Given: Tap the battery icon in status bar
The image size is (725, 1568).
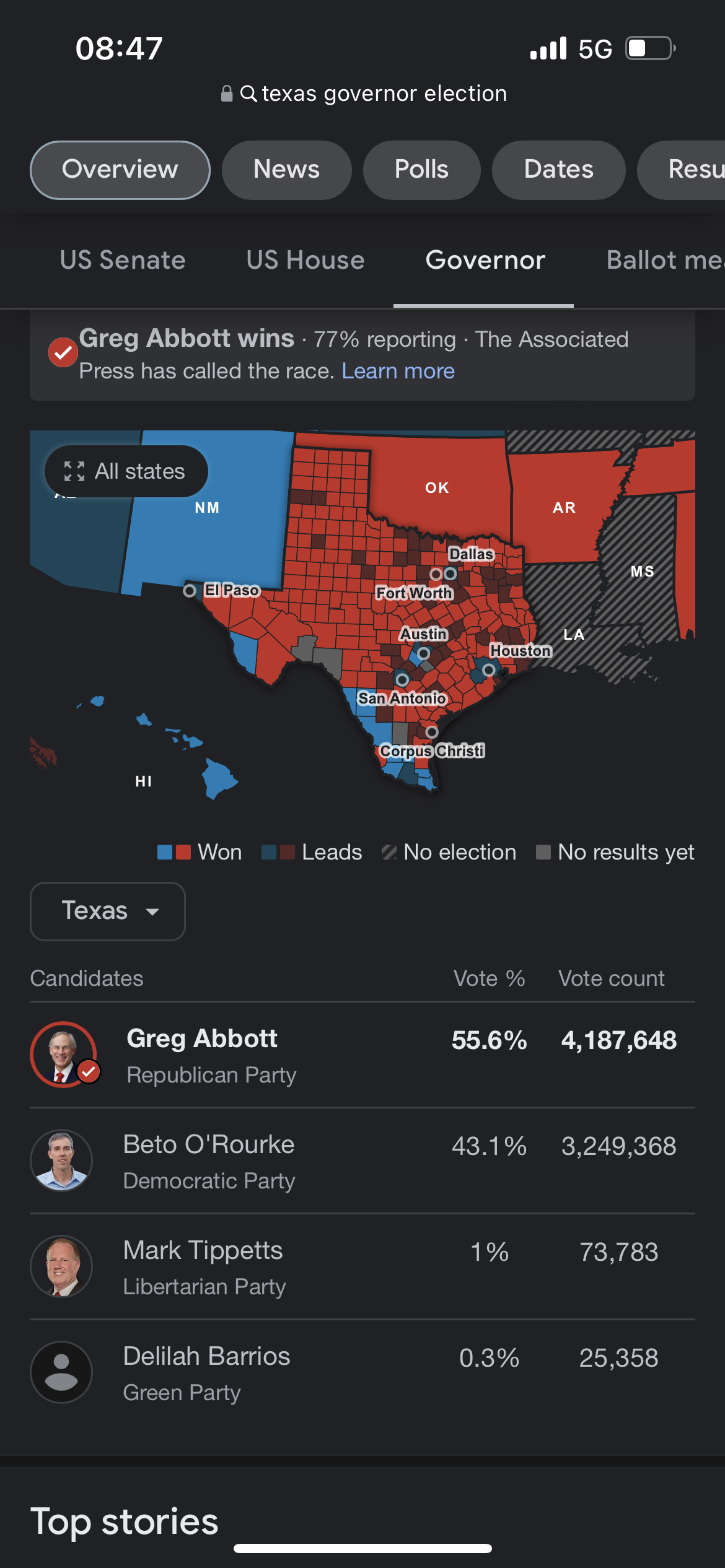Looking at the screenshot, I should point(650,48).
